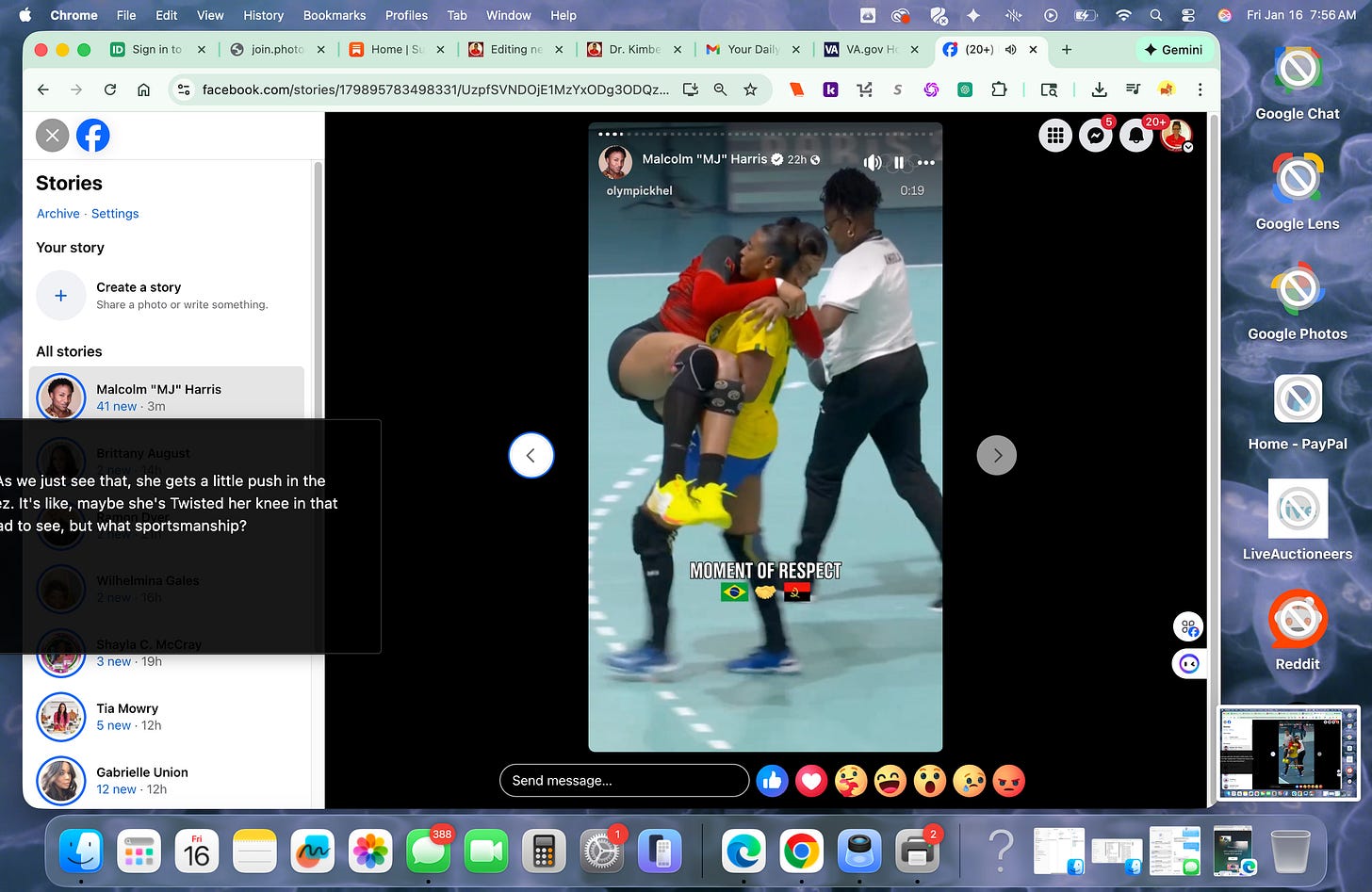
Task: Open Messages in the Dock
Action: click(x=429, y=852)
